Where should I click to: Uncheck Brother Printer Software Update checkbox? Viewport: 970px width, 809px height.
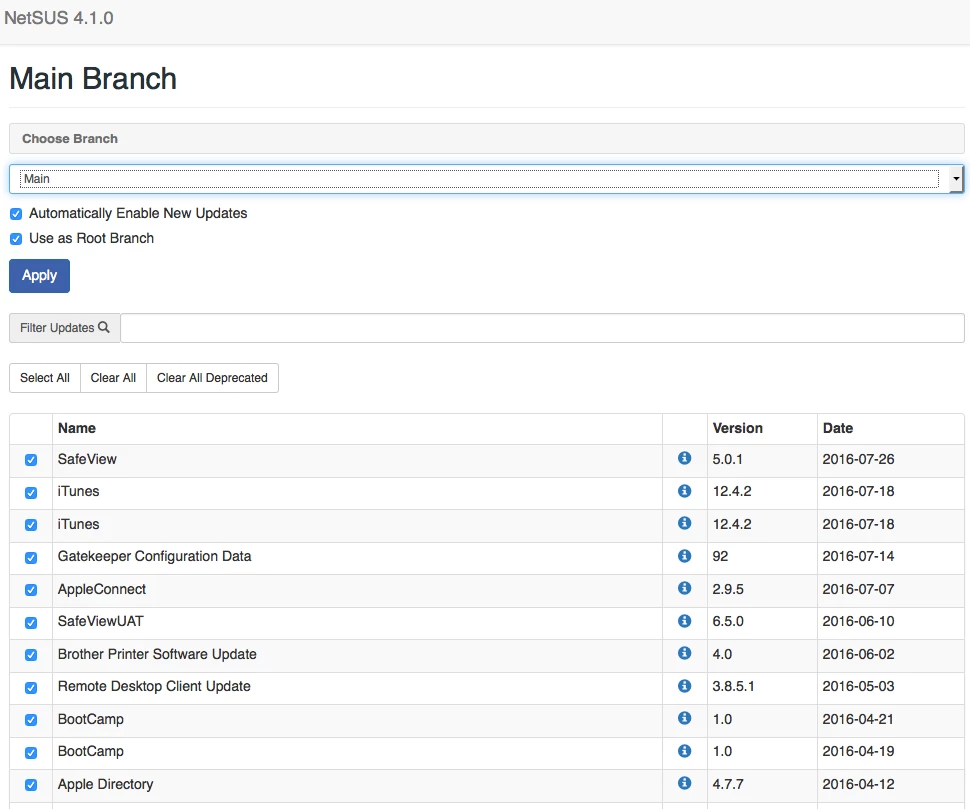(x=31, y=655)
